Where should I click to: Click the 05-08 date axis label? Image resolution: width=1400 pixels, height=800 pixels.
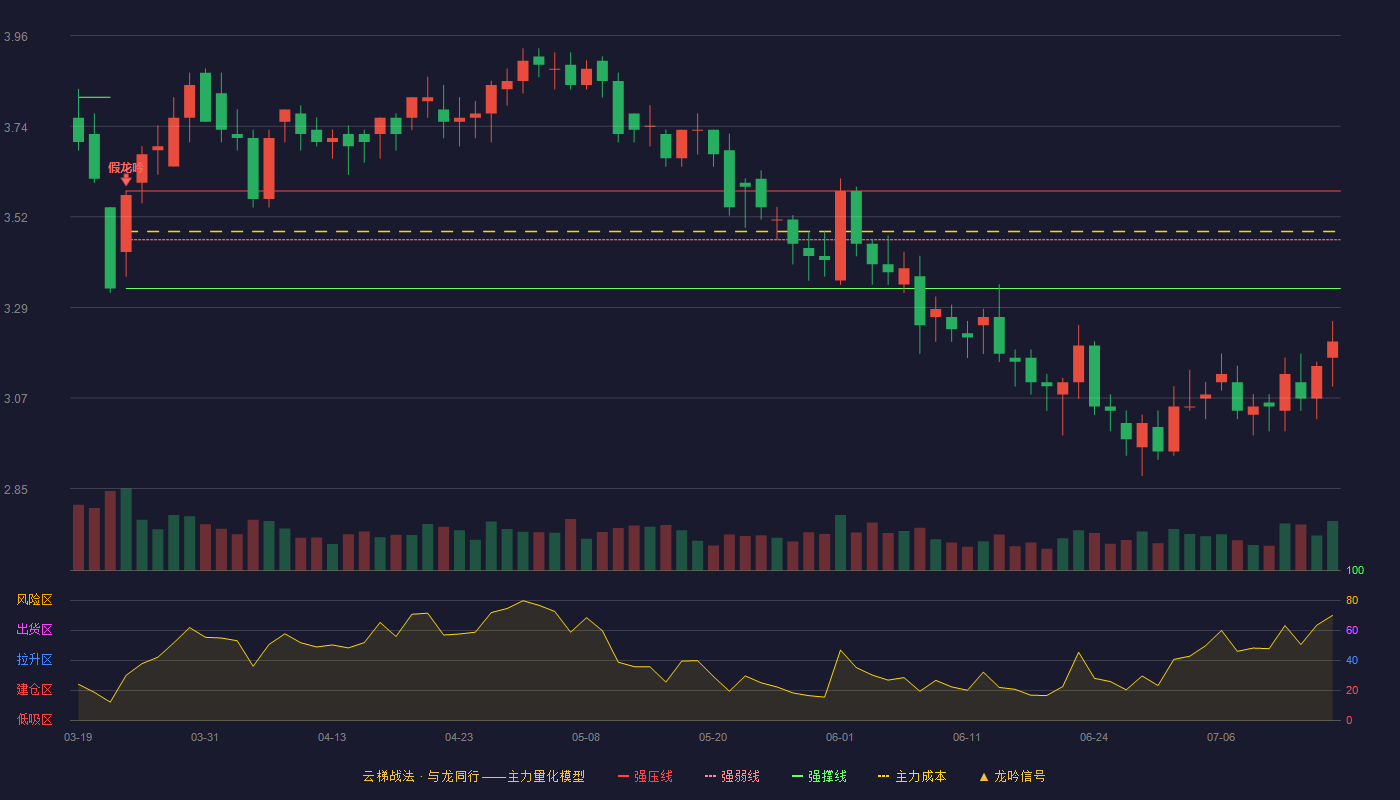[586, 737]
